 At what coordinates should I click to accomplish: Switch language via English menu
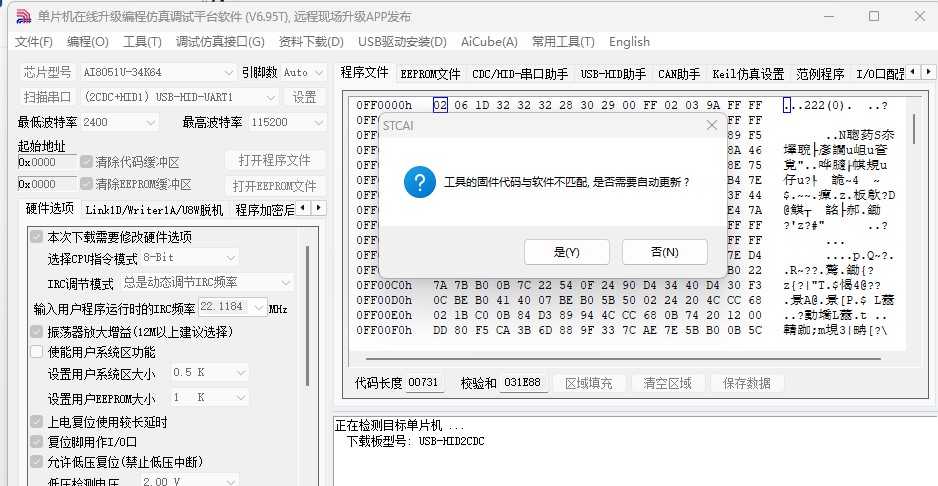pyautogui.click(x=629, y=42)
